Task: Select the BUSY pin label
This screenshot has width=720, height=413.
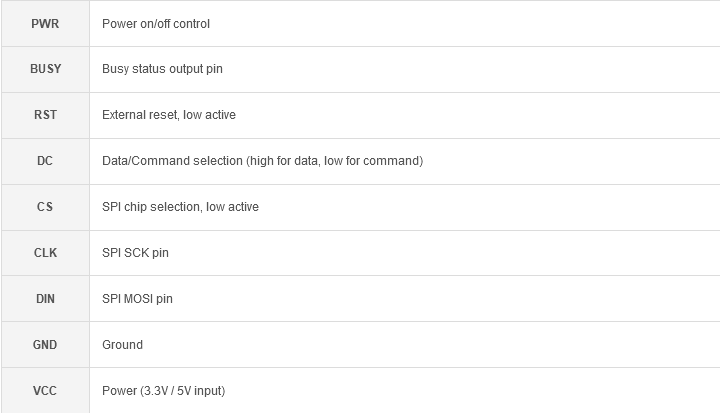Action: tap(45, 69)
